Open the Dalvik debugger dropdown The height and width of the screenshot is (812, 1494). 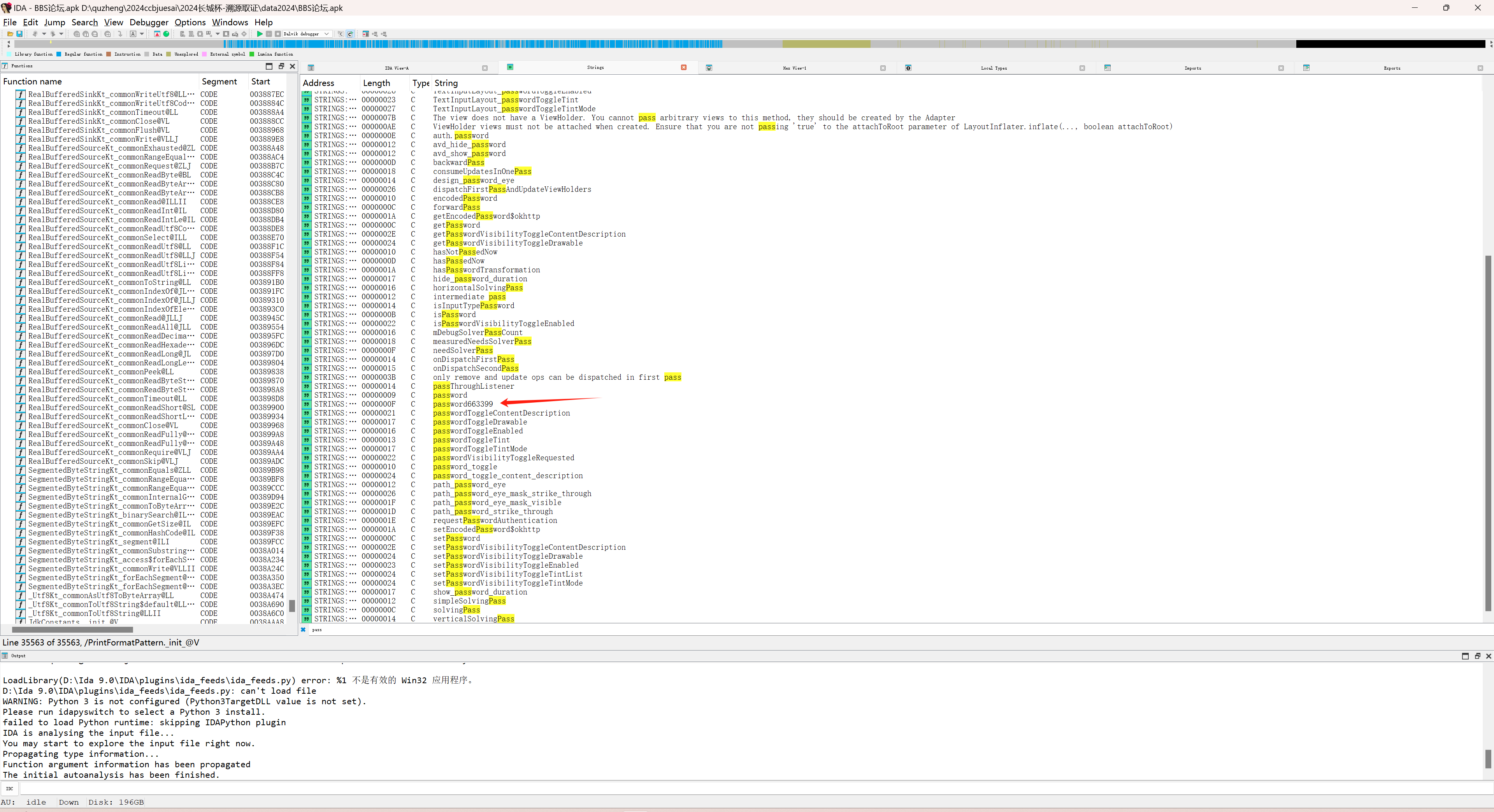(x=327, y=34)
